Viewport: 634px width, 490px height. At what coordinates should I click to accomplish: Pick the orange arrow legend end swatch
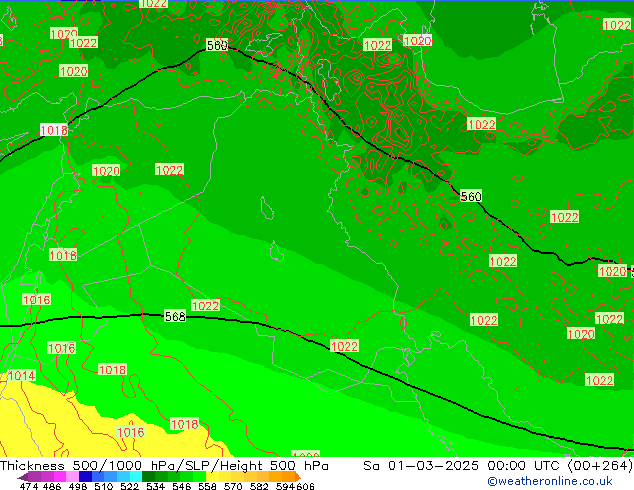tap(298, 477)
